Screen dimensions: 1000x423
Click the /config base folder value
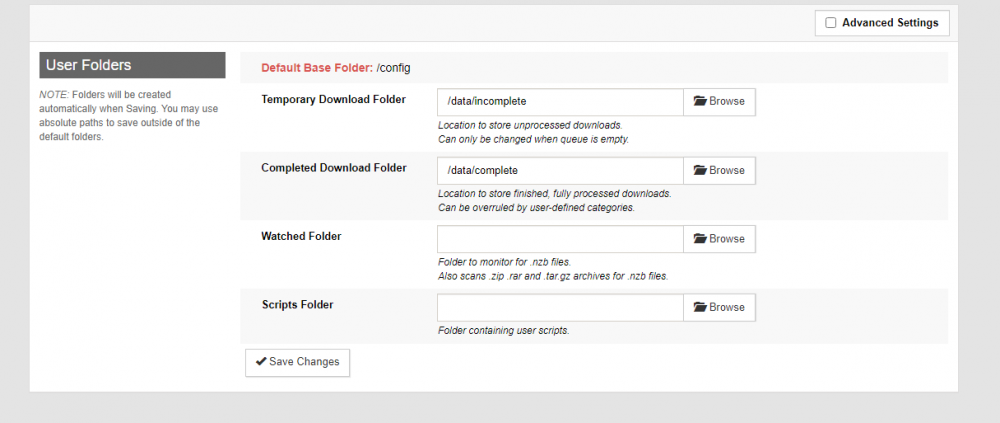point(393,68)
